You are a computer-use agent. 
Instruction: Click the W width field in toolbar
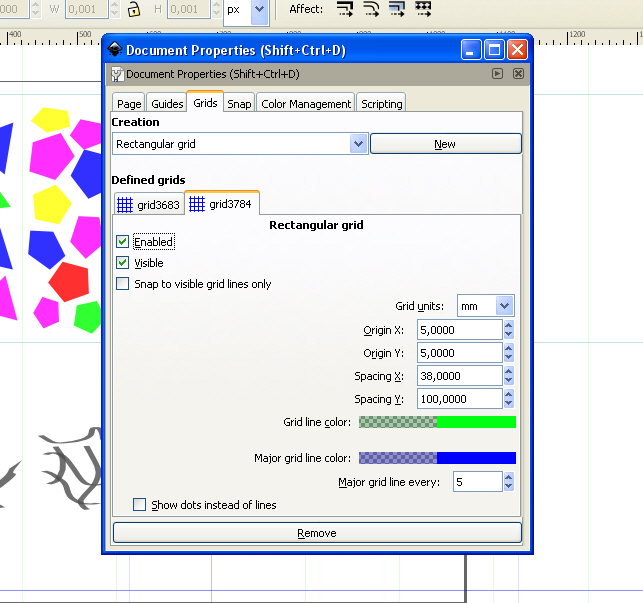[x=87, y=9]
